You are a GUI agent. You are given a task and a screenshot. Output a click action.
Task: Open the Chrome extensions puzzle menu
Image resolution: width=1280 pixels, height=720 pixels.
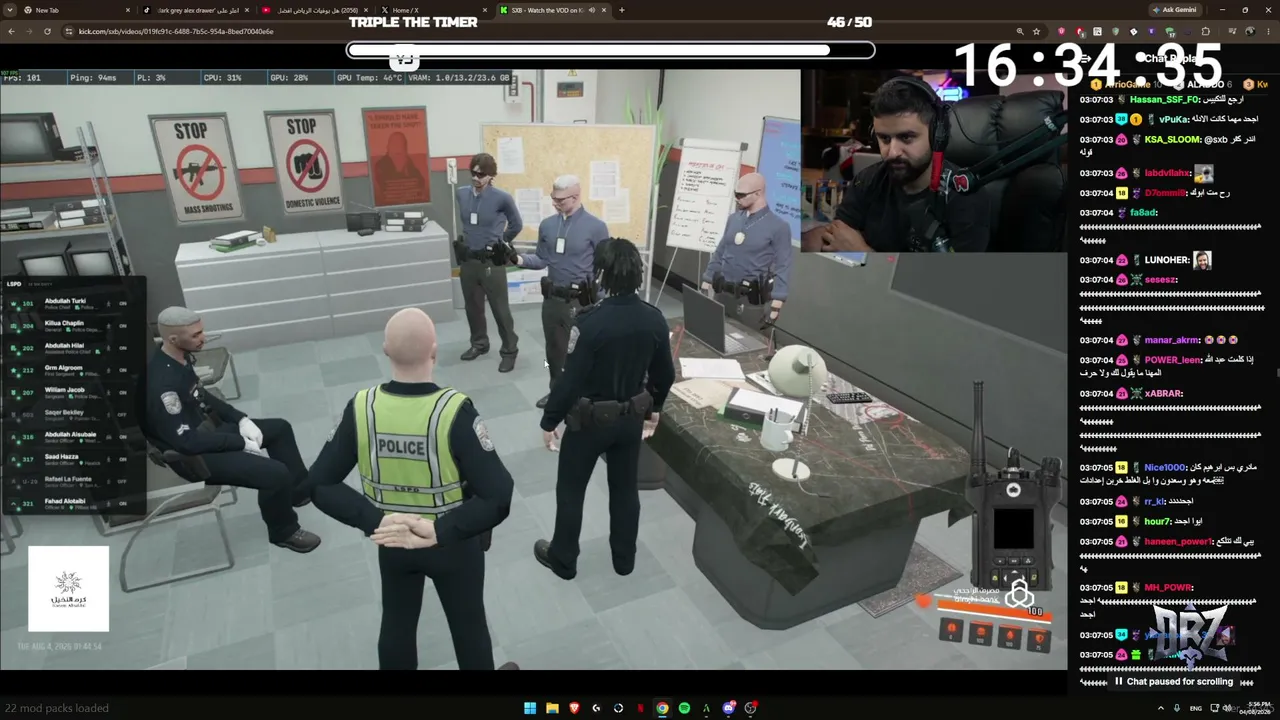(x=1206, y=31)
